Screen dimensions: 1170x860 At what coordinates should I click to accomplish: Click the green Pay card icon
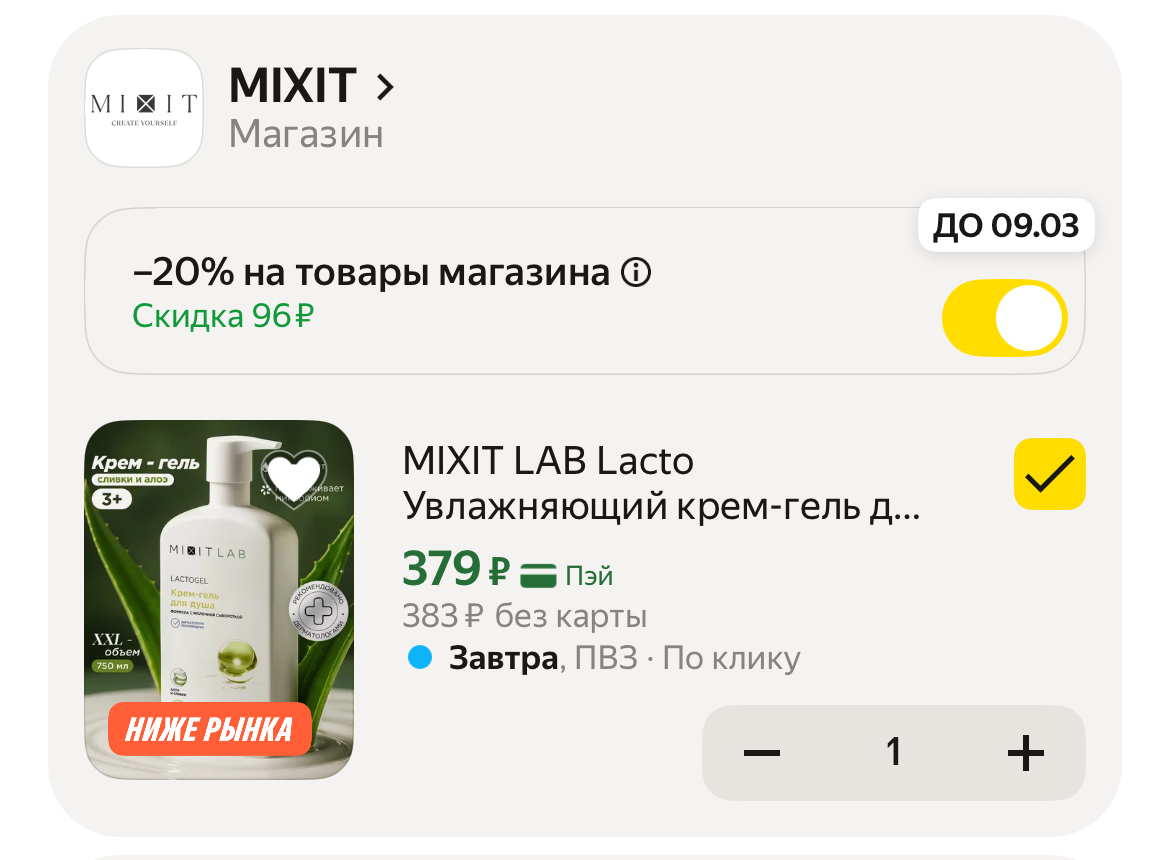[538, 575]
